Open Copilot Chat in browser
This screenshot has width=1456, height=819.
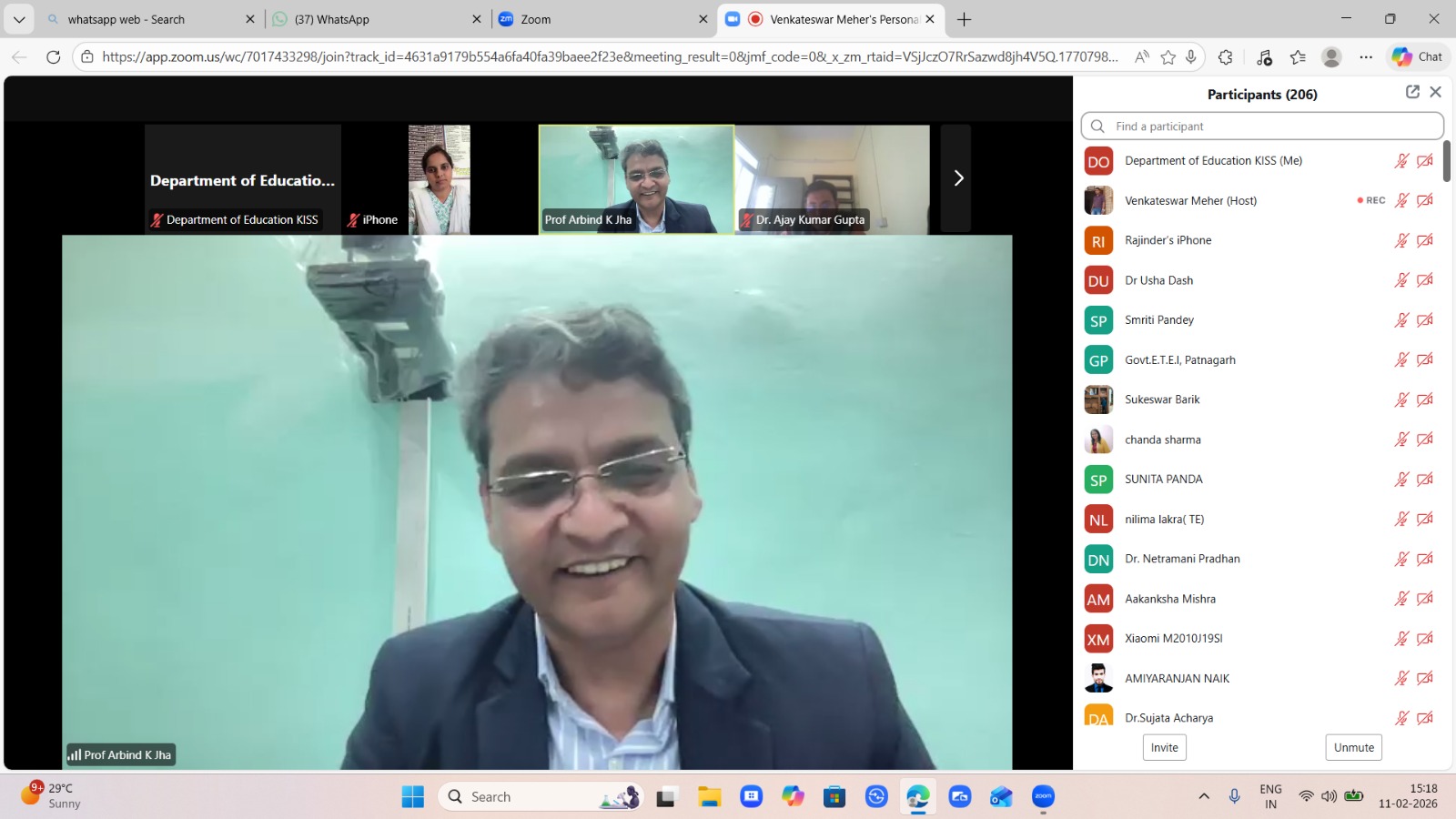[1417, 56]
